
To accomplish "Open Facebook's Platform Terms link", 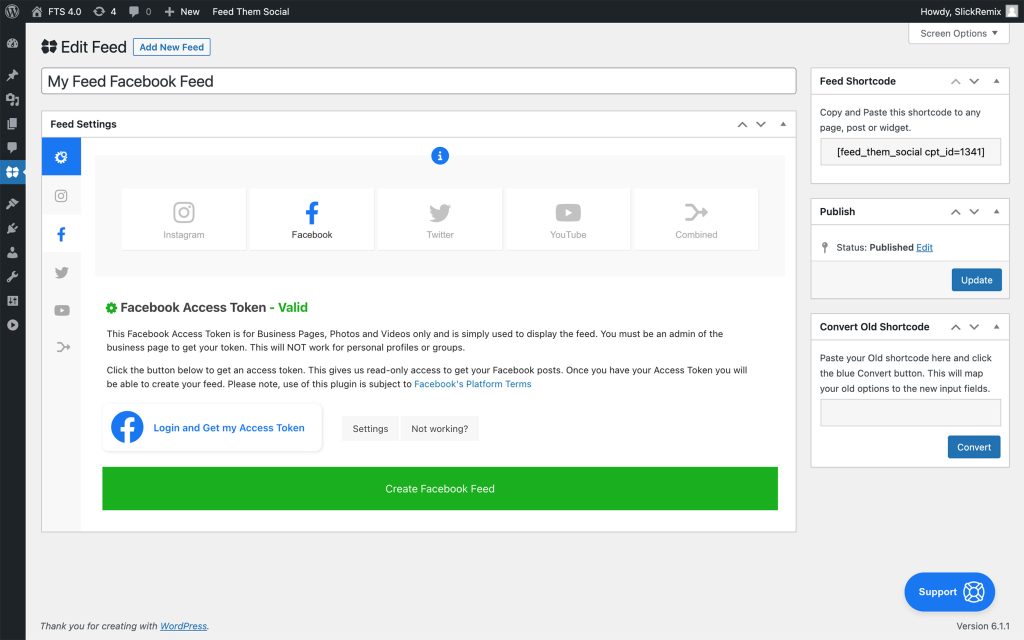I will [x=473, y=384].
